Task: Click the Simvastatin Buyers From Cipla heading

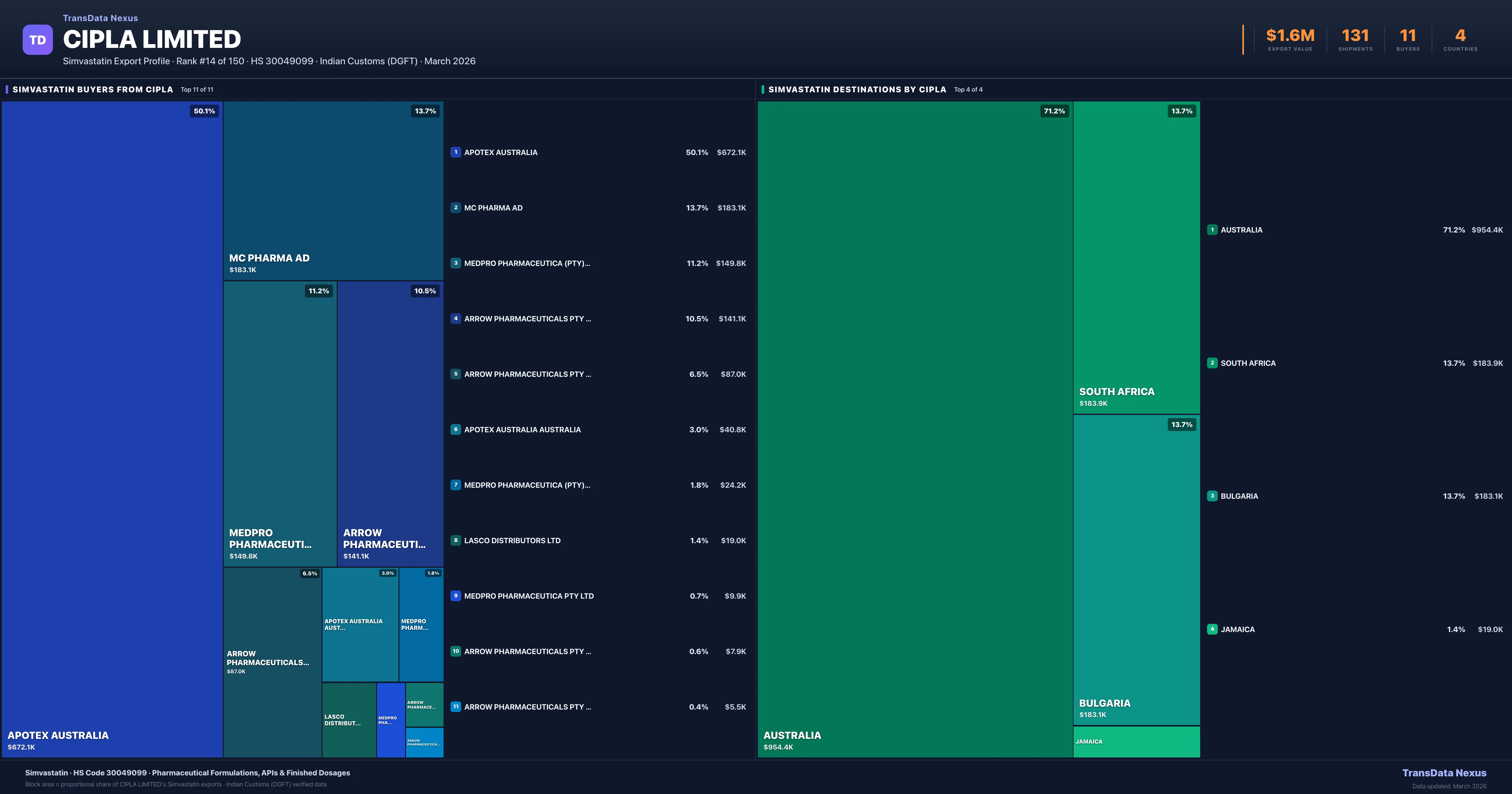Action: (93, 89)
